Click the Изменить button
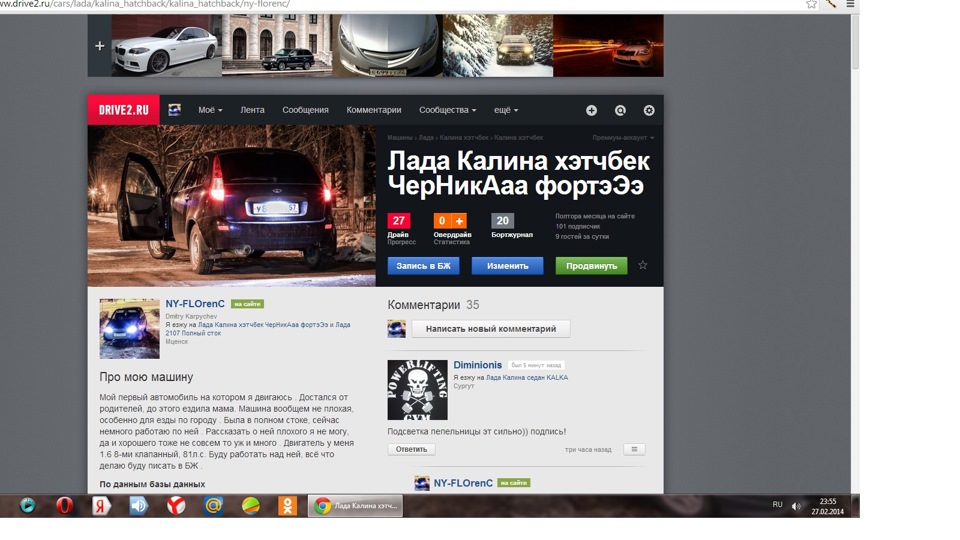Viewport: 960px width, 540px height. pos(508,266)
